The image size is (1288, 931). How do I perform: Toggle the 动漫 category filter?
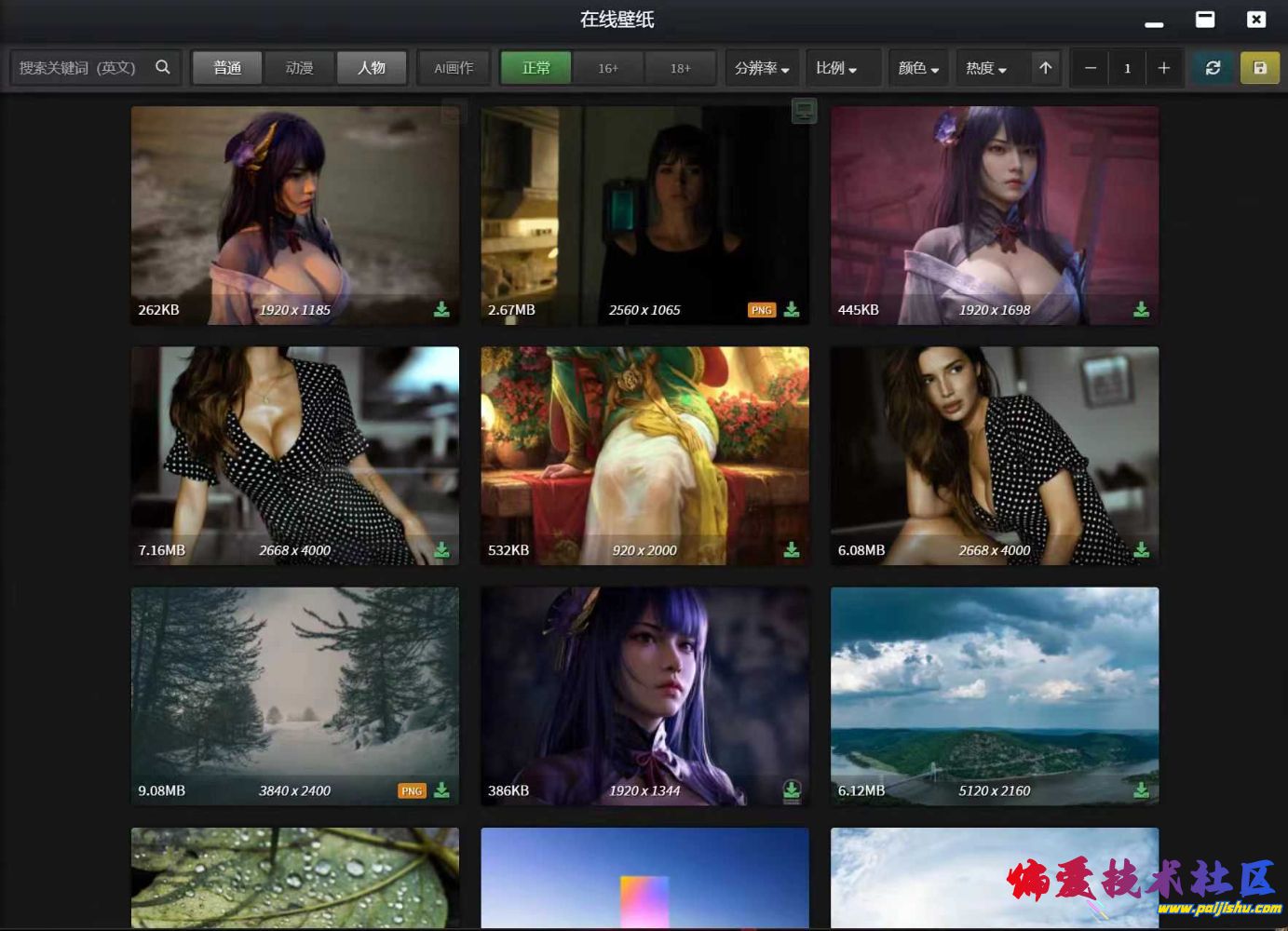(x=299, y=68)
